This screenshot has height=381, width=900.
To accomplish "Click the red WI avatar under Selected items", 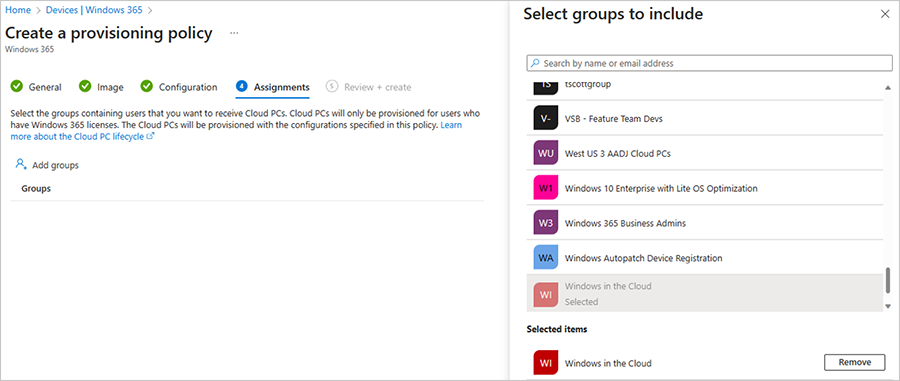I will coord(546,363).
